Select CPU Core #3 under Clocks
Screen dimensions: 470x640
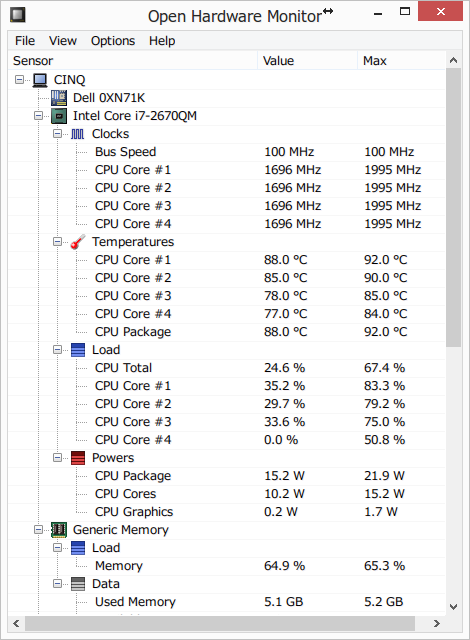[227, 206]
